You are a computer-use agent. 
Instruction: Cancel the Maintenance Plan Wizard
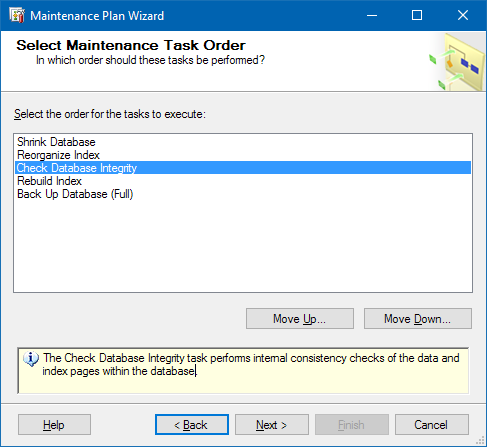[x=432, y=425]
